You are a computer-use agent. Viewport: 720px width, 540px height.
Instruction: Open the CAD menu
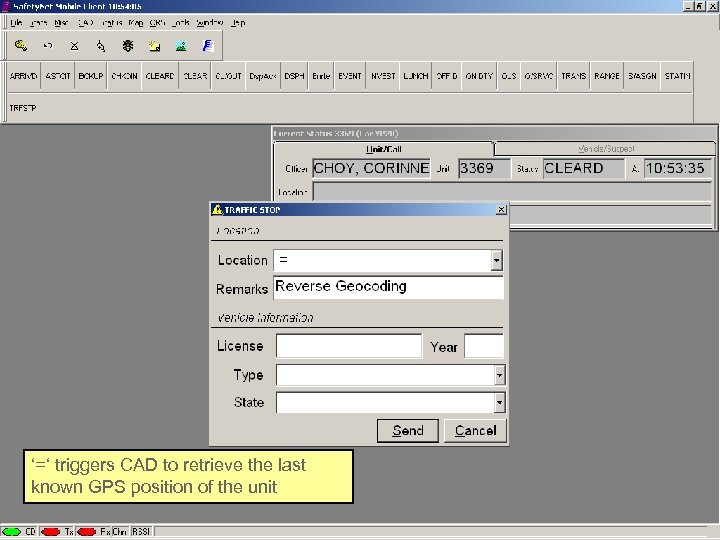(x=86, y=22)
